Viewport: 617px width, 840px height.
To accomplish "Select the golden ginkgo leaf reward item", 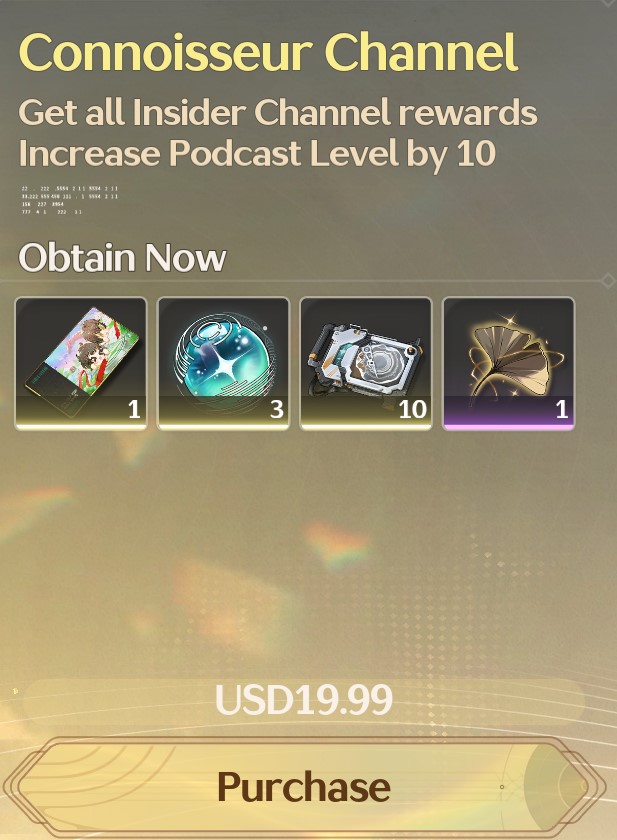I will (508, 363).
